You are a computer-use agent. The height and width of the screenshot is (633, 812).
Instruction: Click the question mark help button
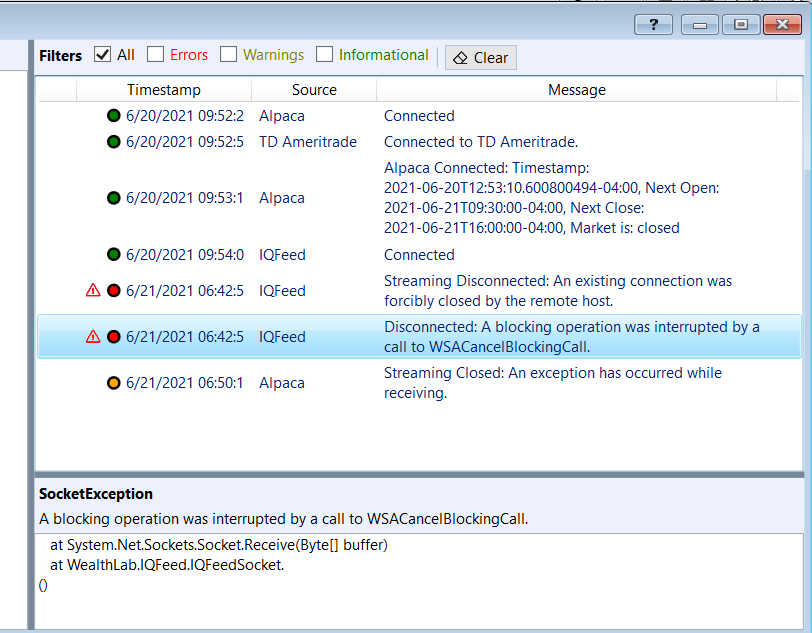(654, 24)
